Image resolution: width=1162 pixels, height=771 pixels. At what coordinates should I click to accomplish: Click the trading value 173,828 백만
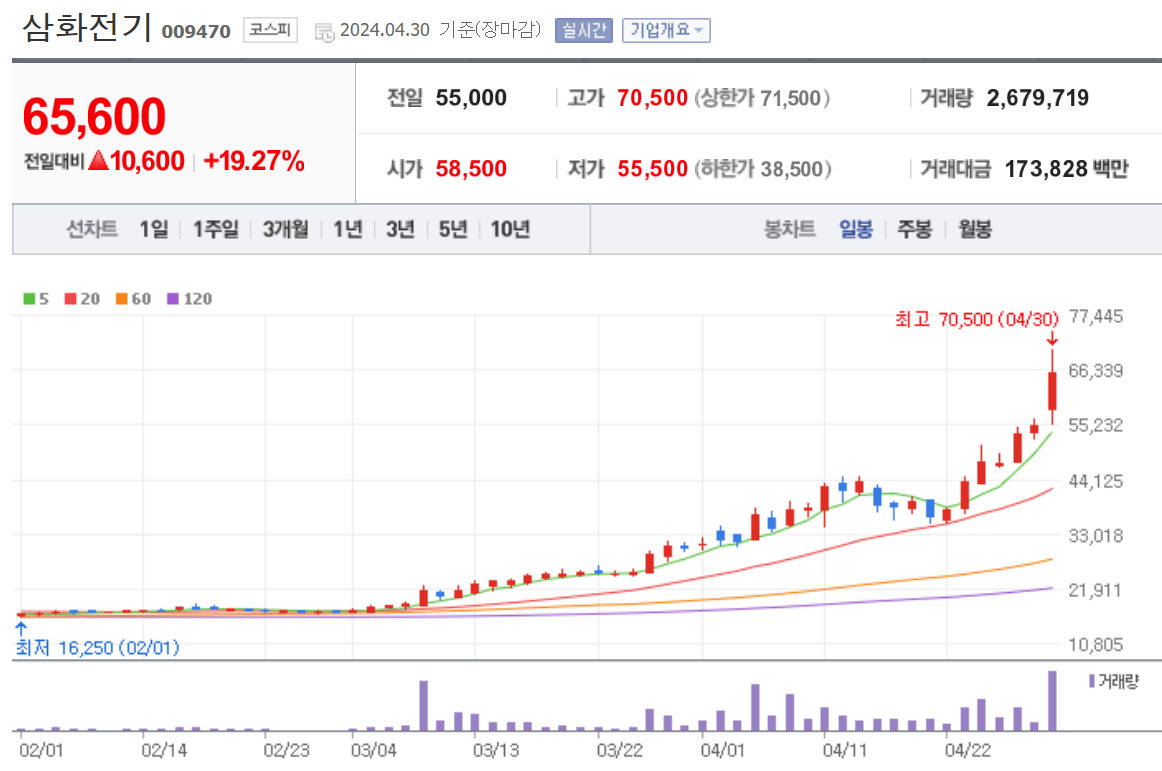tap(1066, 169)
